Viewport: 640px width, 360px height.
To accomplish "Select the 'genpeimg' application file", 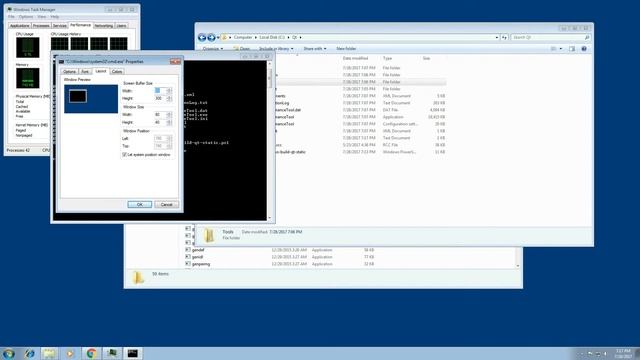I will [x=201, y=264].
